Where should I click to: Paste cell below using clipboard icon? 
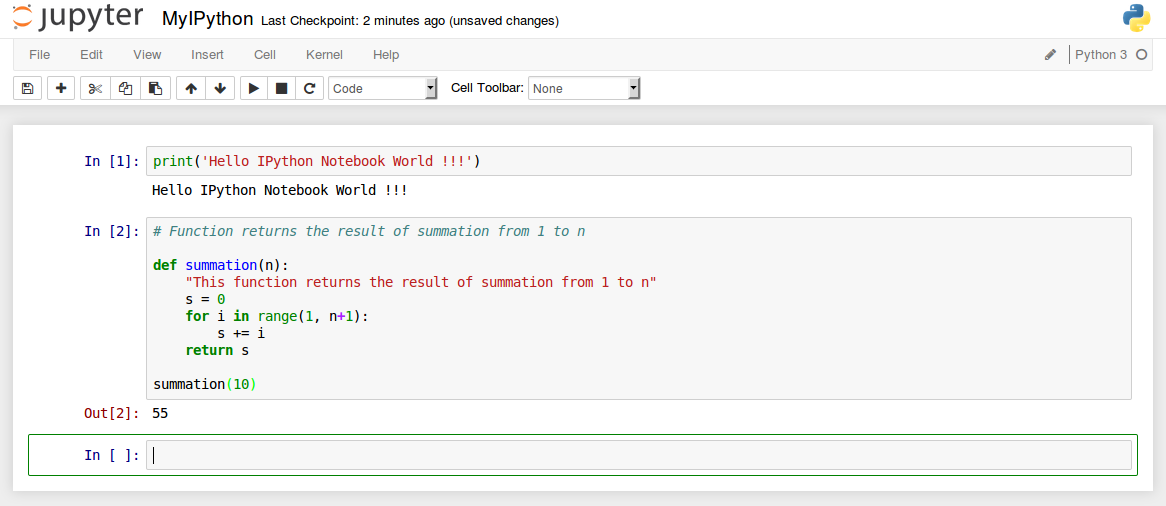click(x=155, y=89)
